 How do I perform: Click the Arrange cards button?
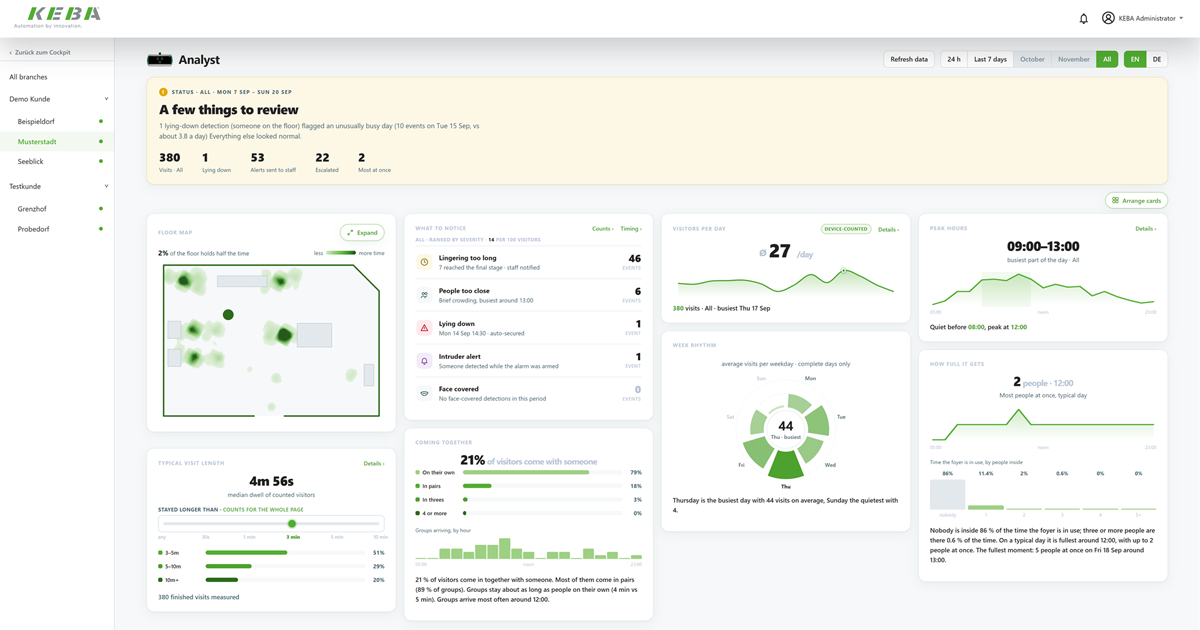tap(1136, 200)
